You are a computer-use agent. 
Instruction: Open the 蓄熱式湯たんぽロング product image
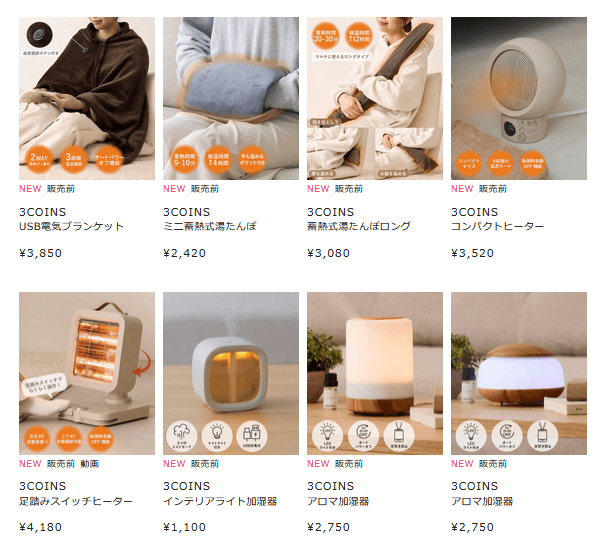(375, 98)
